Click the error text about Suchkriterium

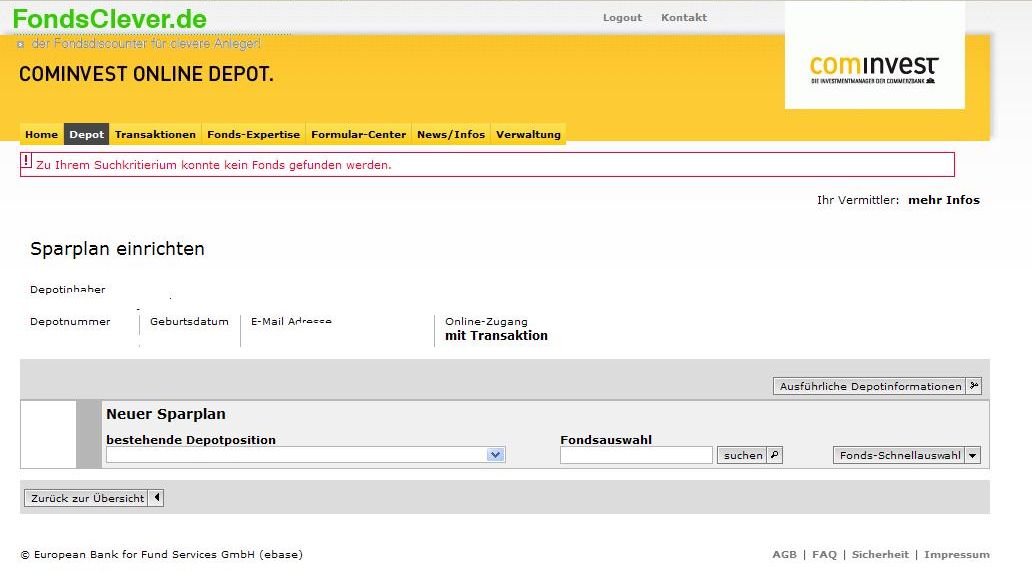coord(214,165)
